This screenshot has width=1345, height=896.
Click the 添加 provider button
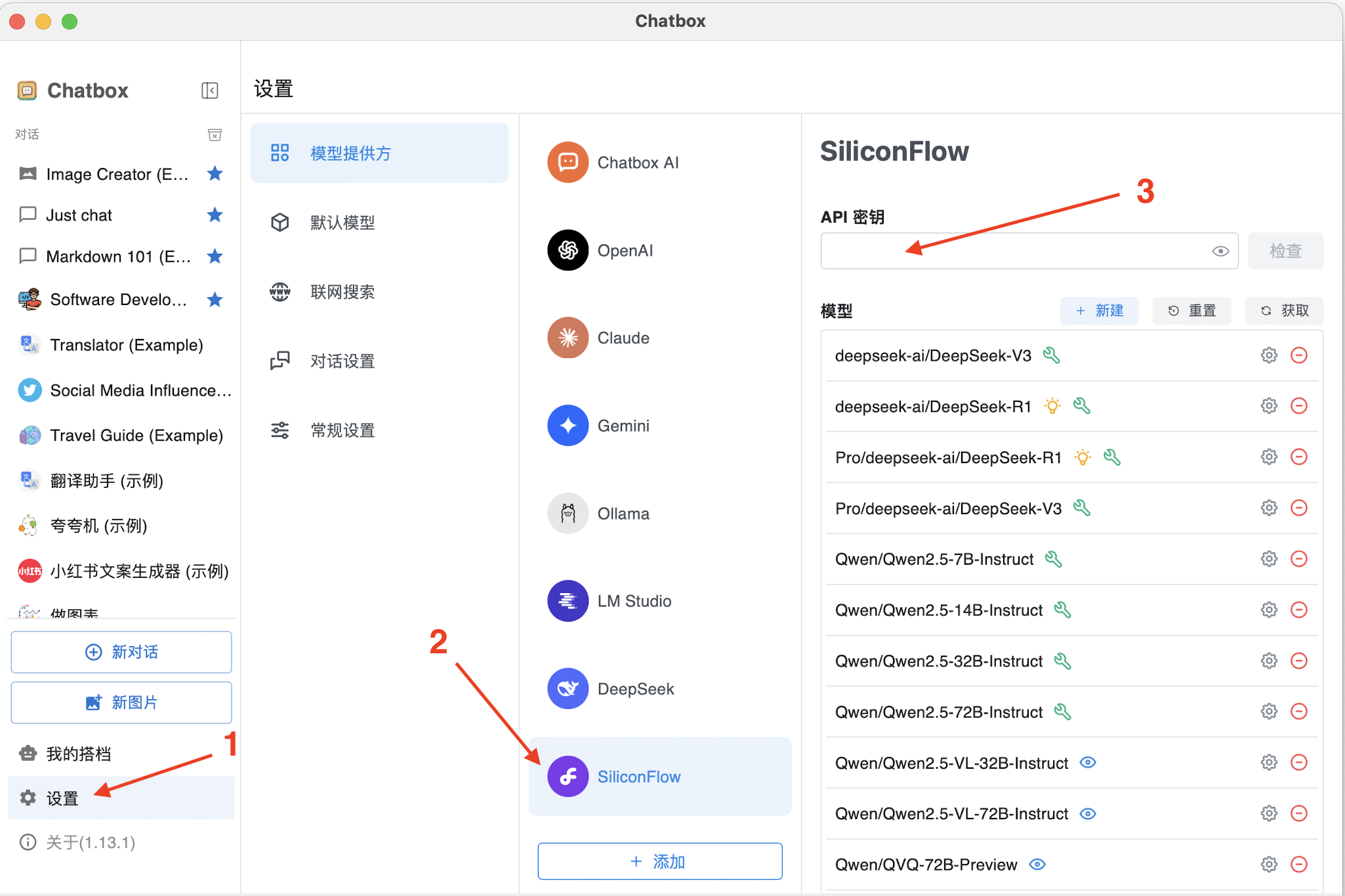pyautogui.click(x=660, y=861)
